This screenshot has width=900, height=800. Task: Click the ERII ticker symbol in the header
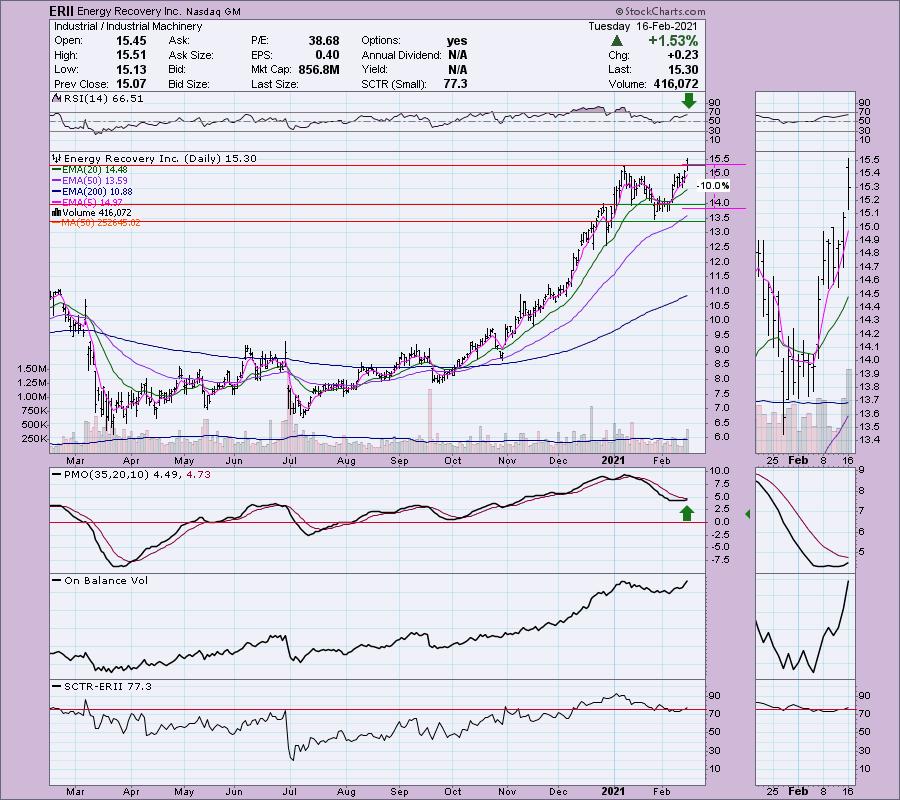tap(61, 11)
